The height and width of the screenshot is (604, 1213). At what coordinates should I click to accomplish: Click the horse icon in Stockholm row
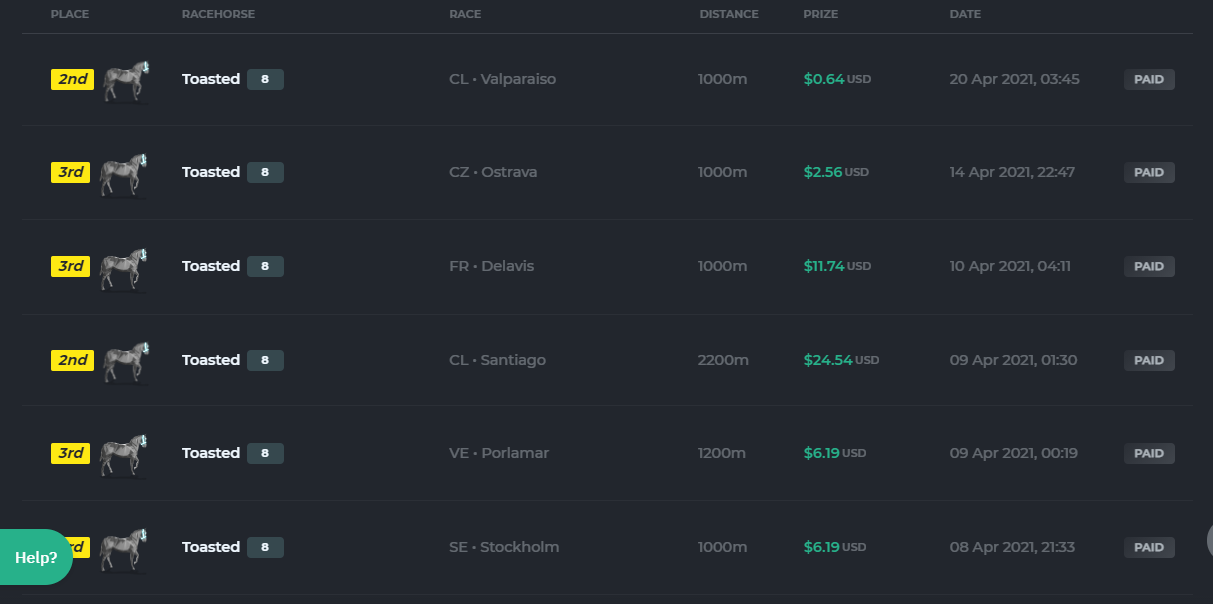[x=125, y=549]
